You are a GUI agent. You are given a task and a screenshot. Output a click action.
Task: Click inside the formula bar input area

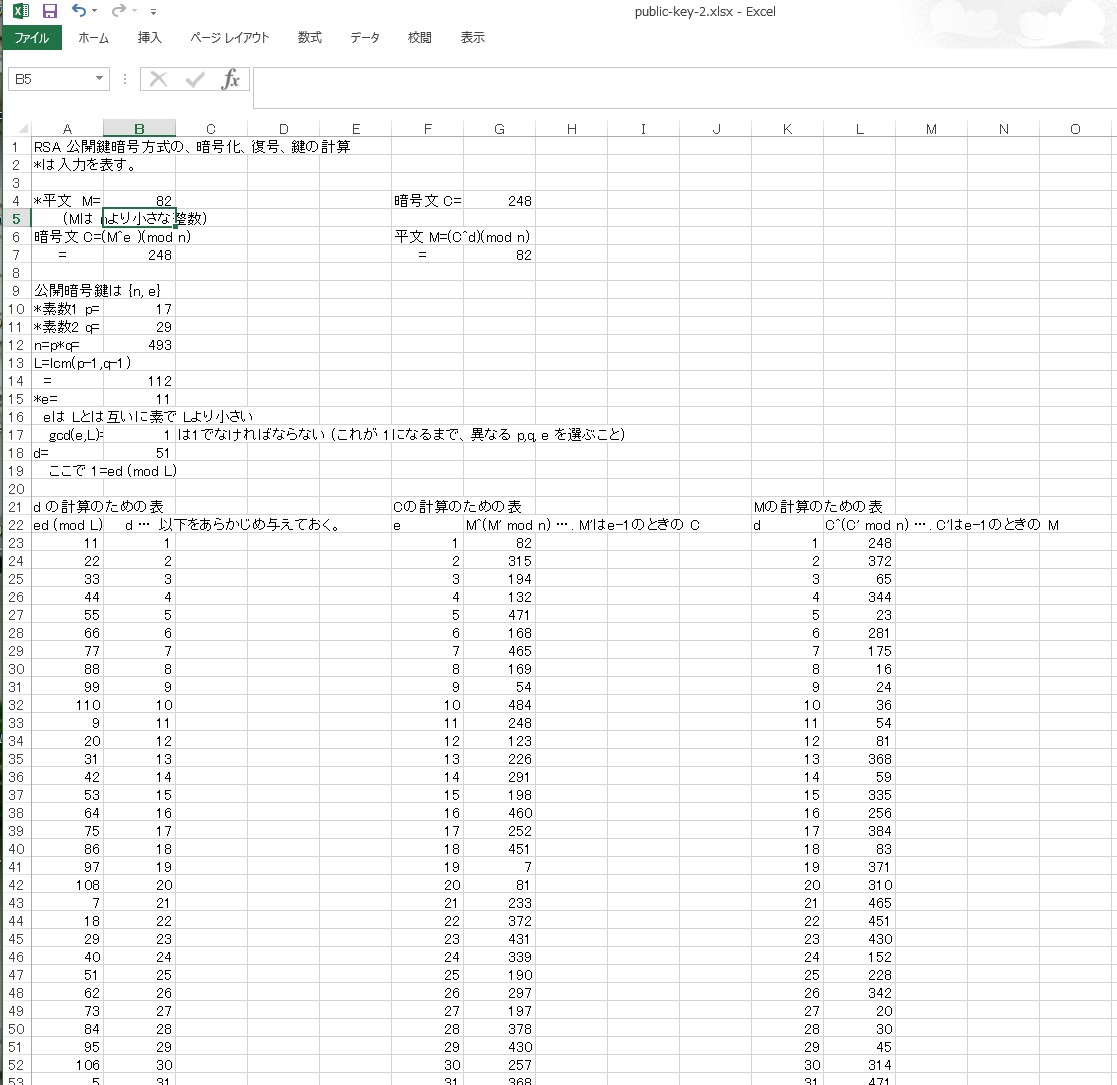[680, 87]
